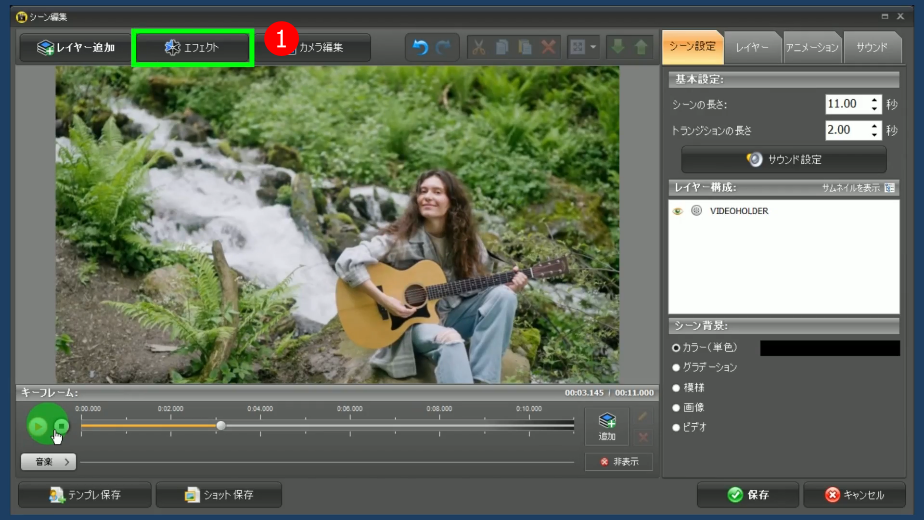Select ビデオ background radio option

(x=676, y=427)
